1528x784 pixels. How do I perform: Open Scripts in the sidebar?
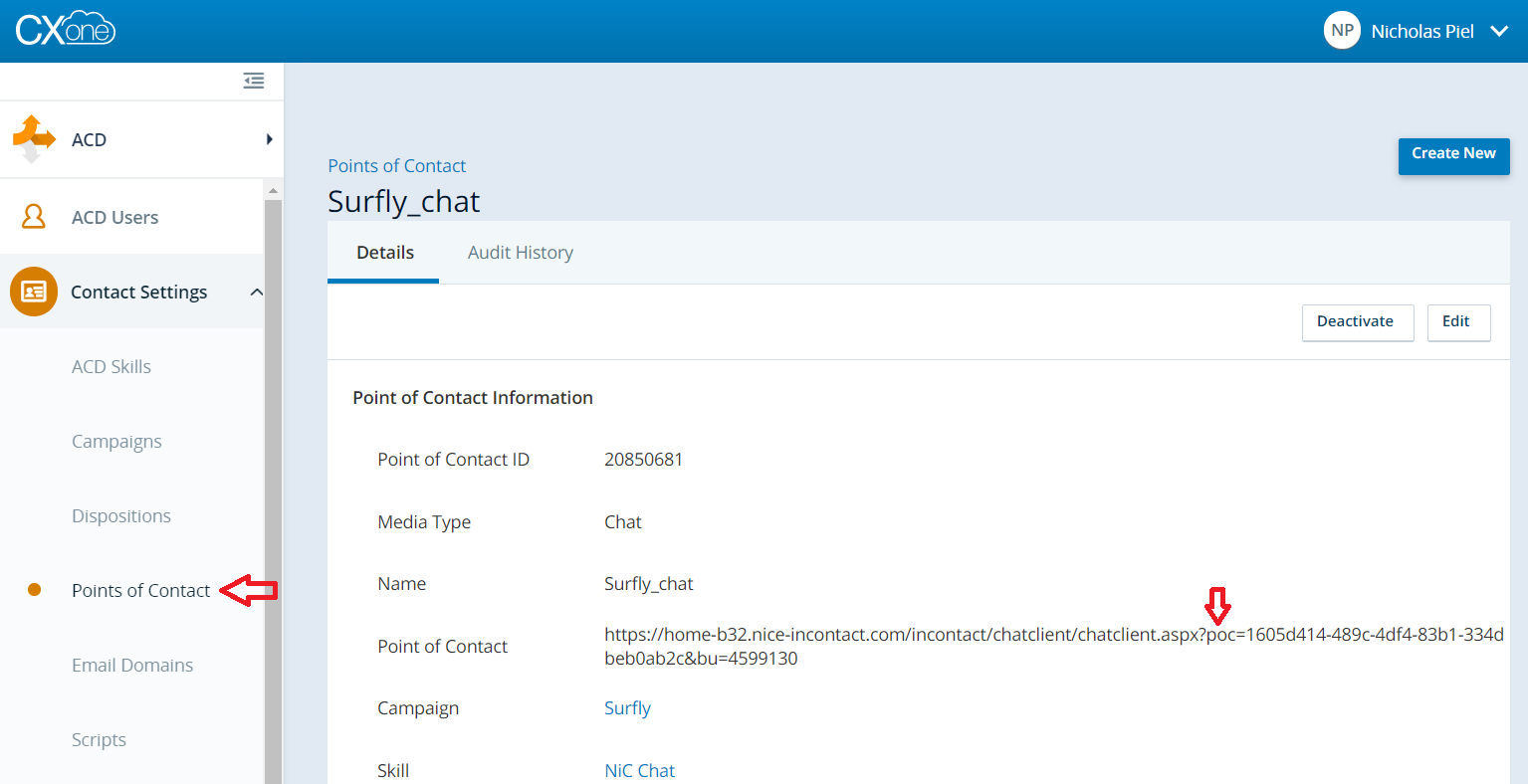(x=99, y=739)
